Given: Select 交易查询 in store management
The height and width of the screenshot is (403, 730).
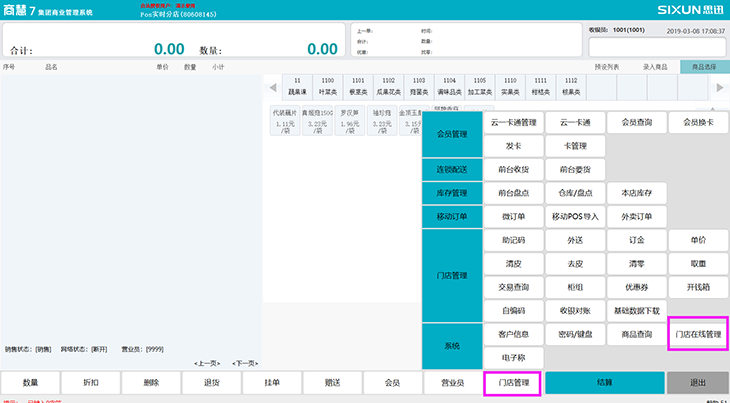Looking at the screenshot, I should point(513,286).
